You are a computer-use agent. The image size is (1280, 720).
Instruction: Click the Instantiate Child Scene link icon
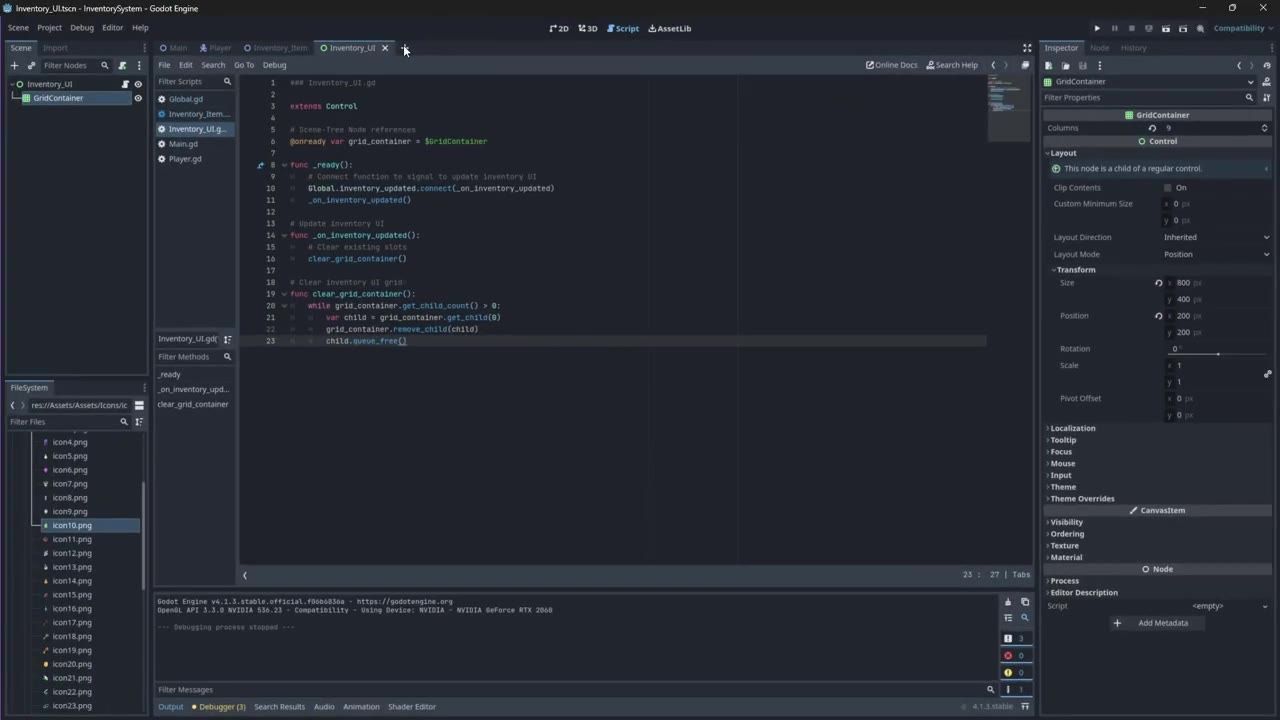pyautogui.click(x=31, y=65)
